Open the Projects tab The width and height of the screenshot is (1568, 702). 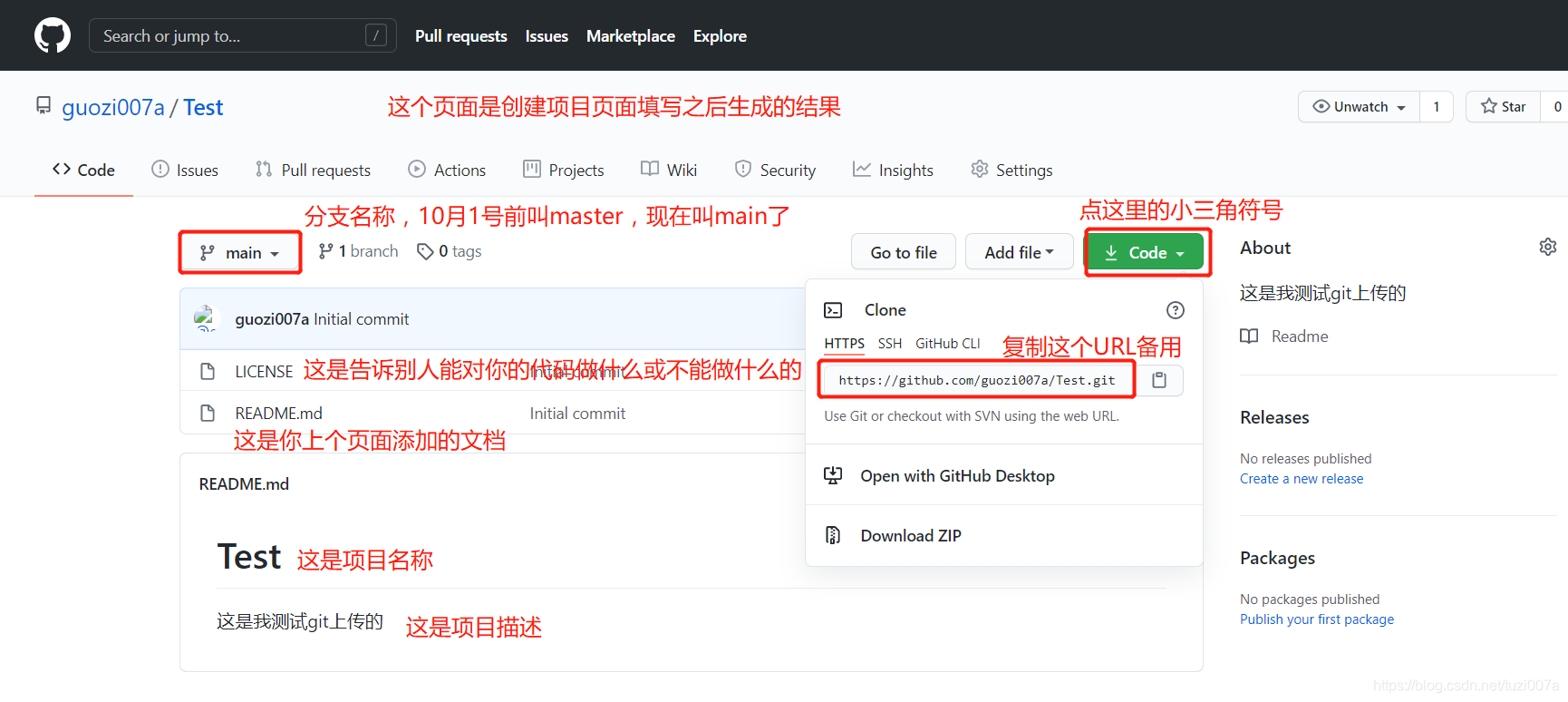tap(564, 170)
